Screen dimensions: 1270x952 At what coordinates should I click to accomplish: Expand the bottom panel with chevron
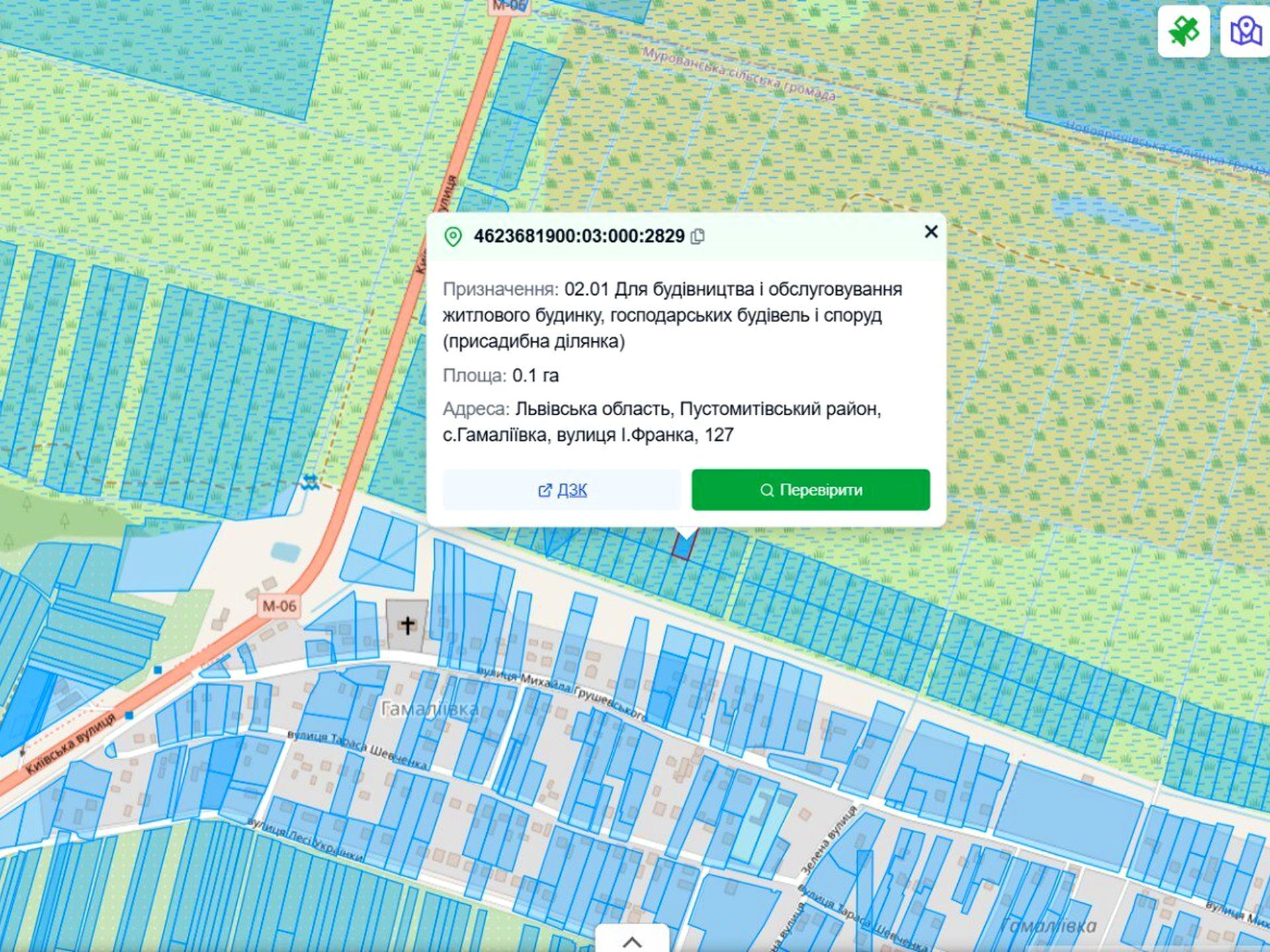(632, 941)
